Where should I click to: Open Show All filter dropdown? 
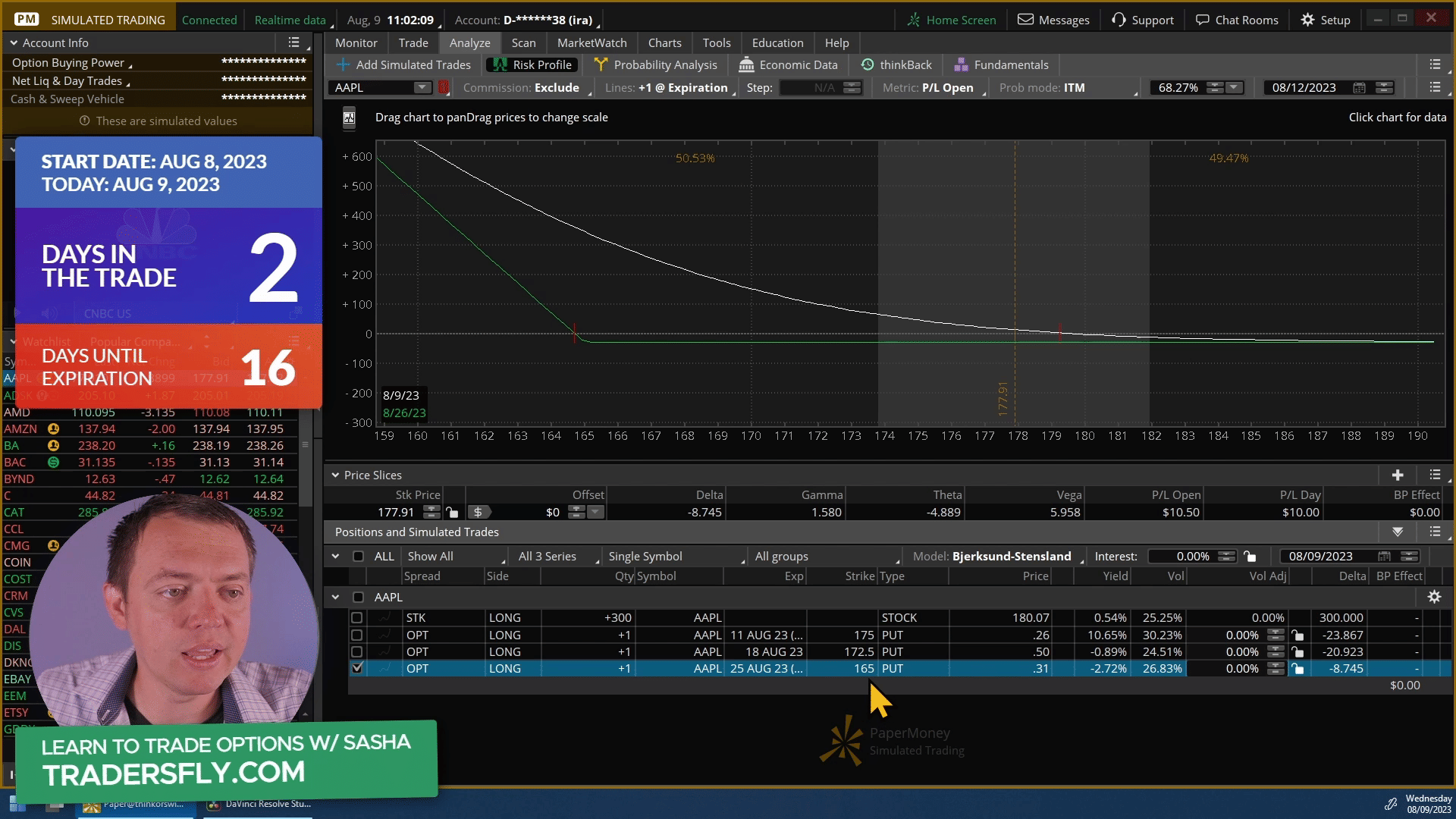pos(454,557)
